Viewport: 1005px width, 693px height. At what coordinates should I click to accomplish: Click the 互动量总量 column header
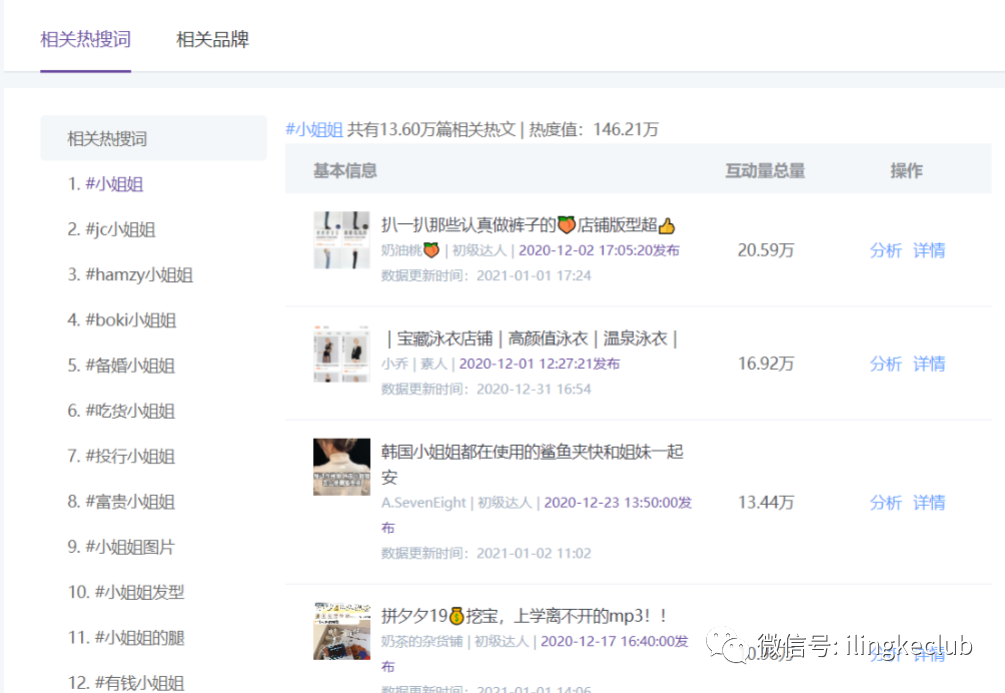(x=765, y=170)
